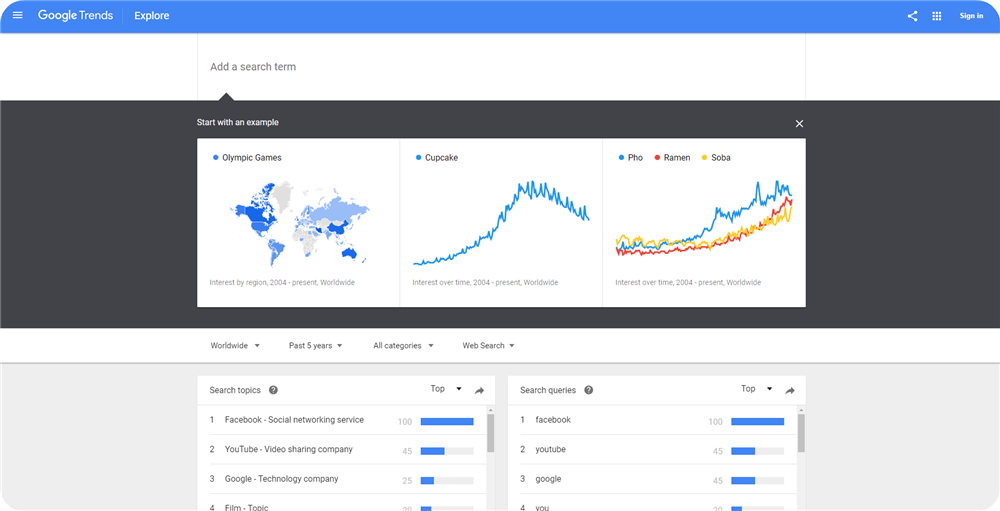Open the Google apps grid
1000x511 pixels.
[936, 16]
